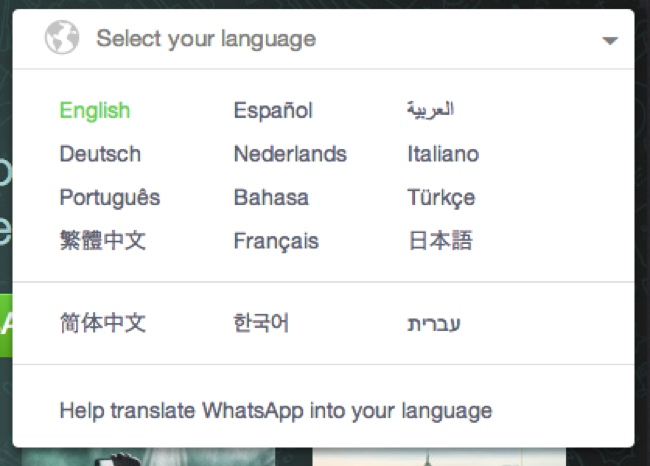650x466 pixels.
Task: Select English language
Action: coord(95,111)
